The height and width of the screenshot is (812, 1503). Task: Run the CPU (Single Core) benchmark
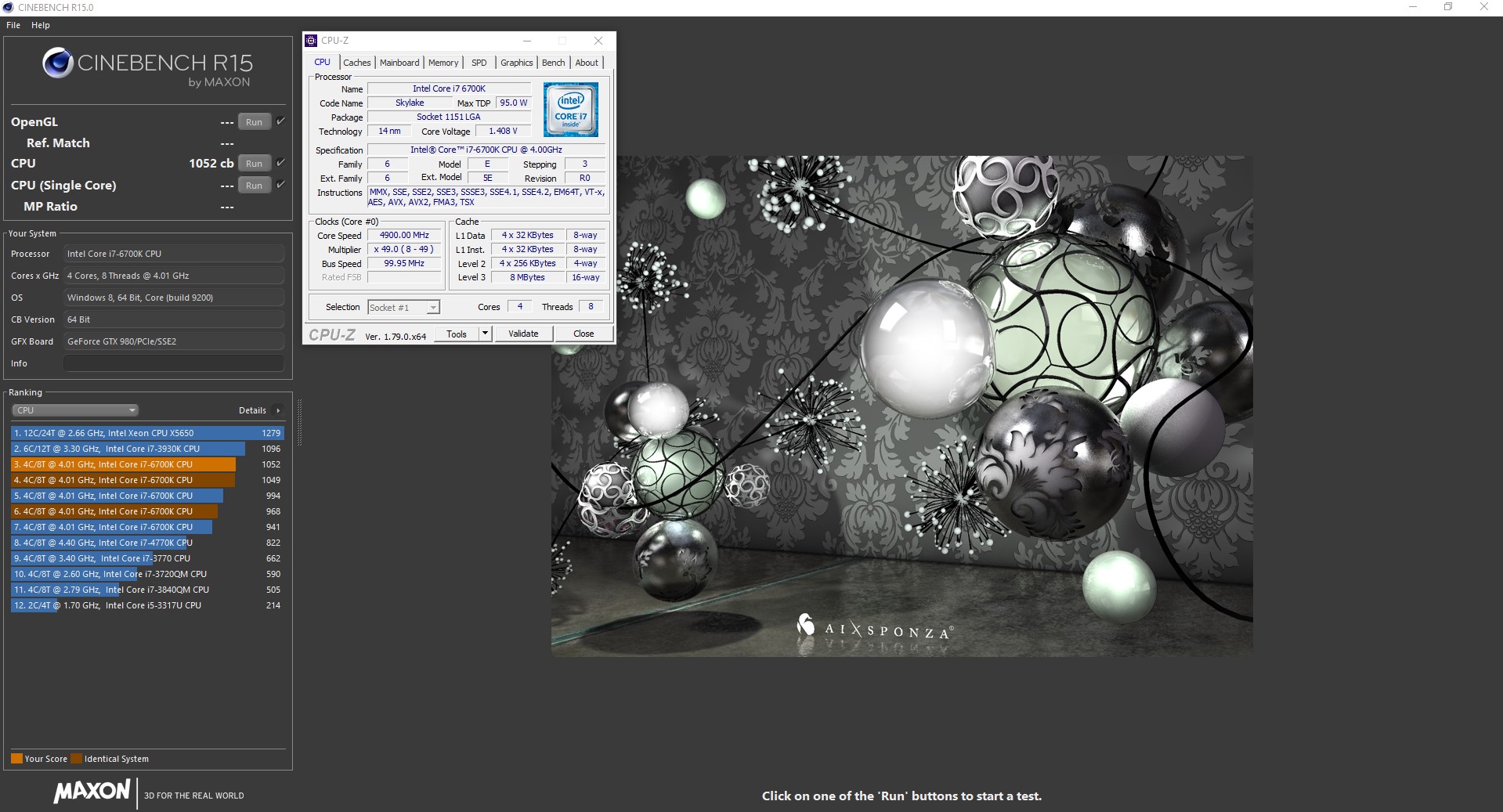[255, 185]
